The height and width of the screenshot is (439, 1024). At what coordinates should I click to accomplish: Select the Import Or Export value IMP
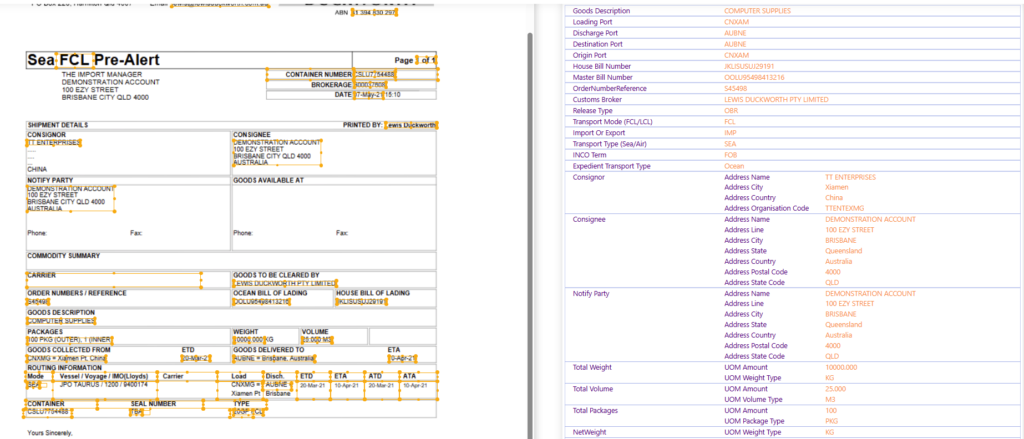730,133
